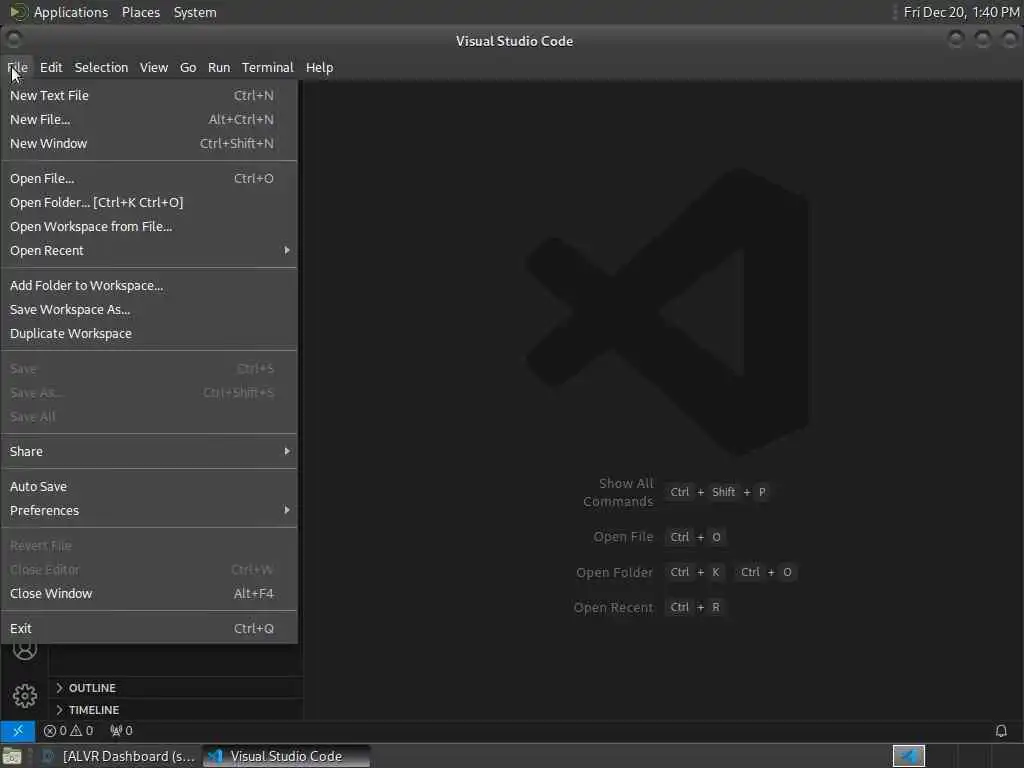The height and width of the screenshot is (768, 1024).
Task: Click the File menu
Action: point(18,67)
